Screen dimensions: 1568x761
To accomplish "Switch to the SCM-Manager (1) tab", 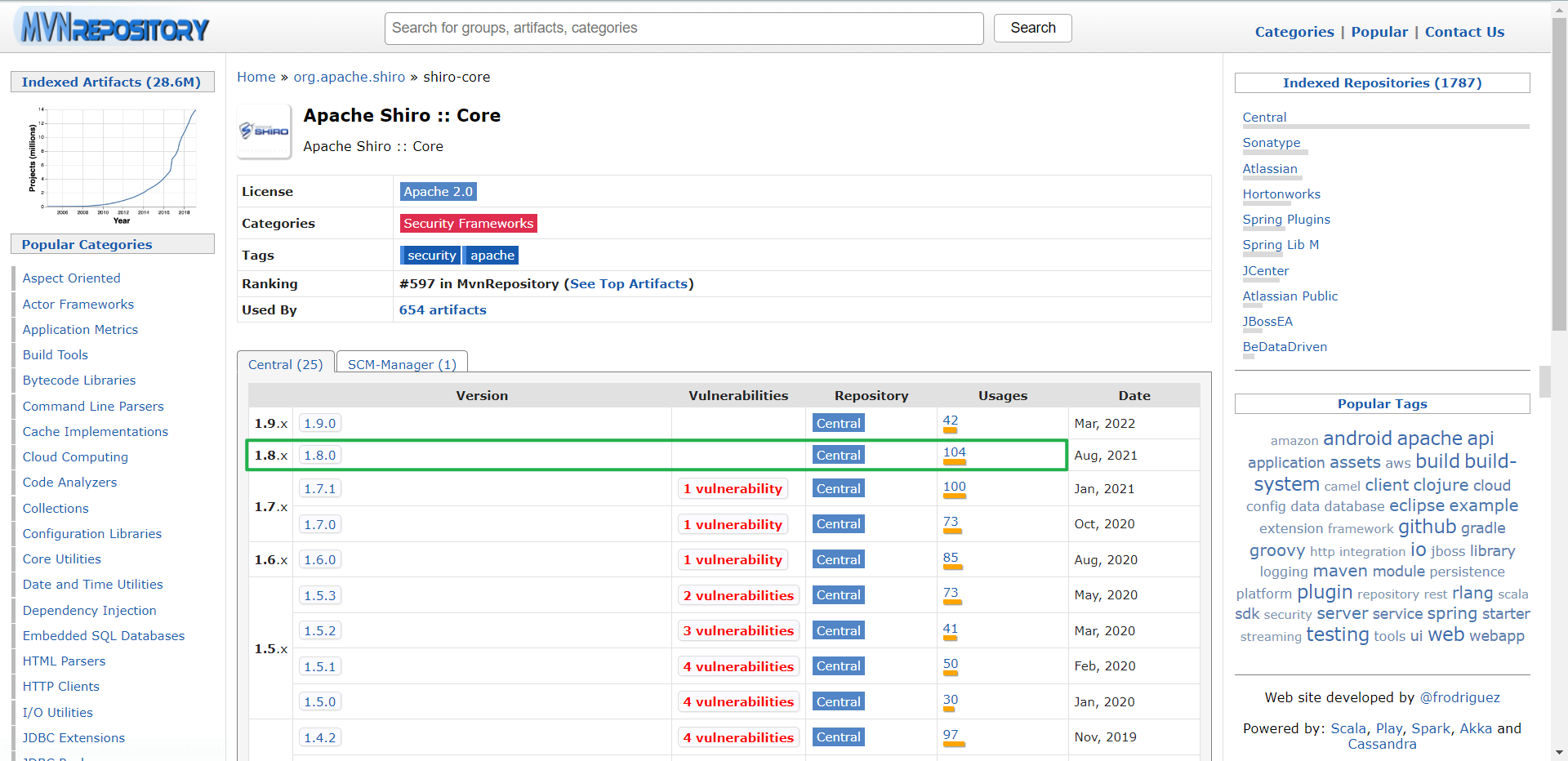I will [x=402, y=364].
